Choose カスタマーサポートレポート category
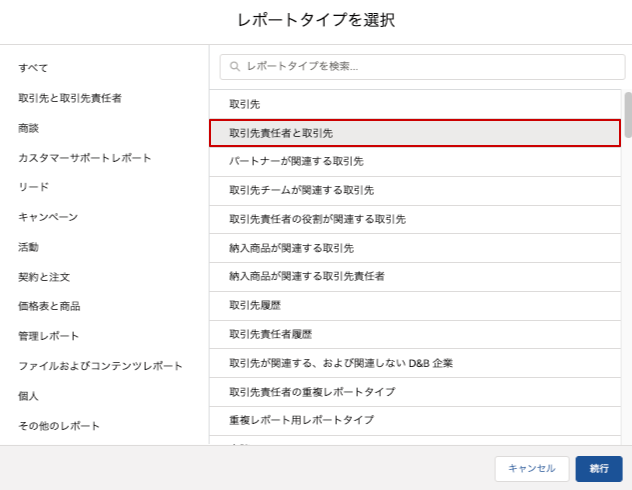This screenshot has width=632, height=490. [85, 158]
